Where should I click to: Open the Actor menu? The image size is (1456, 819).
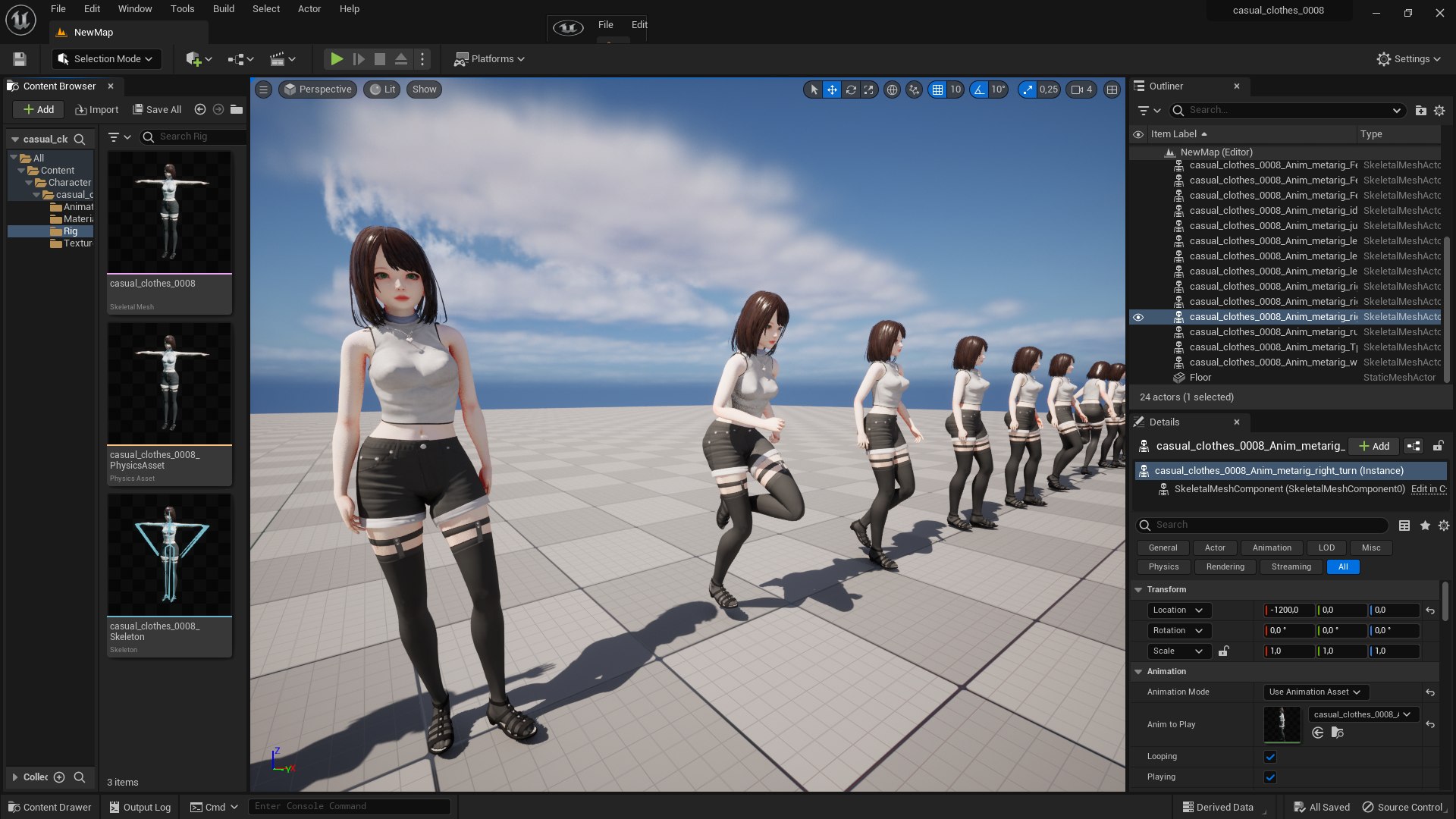pyautogui.click(x=309, y=9)
